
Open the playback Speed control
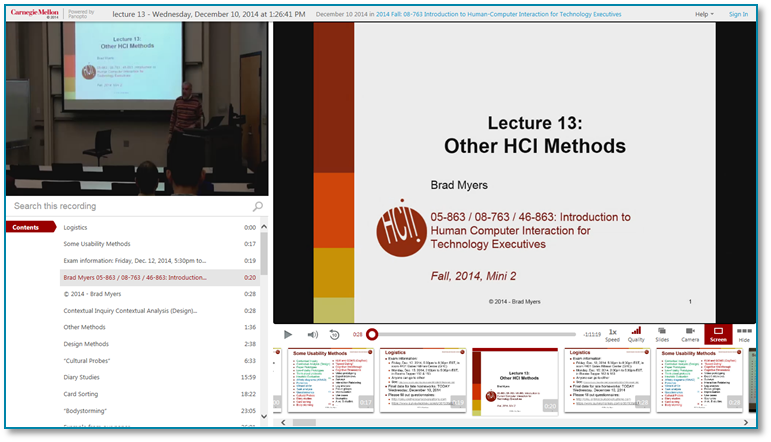(x=612, y=335)
